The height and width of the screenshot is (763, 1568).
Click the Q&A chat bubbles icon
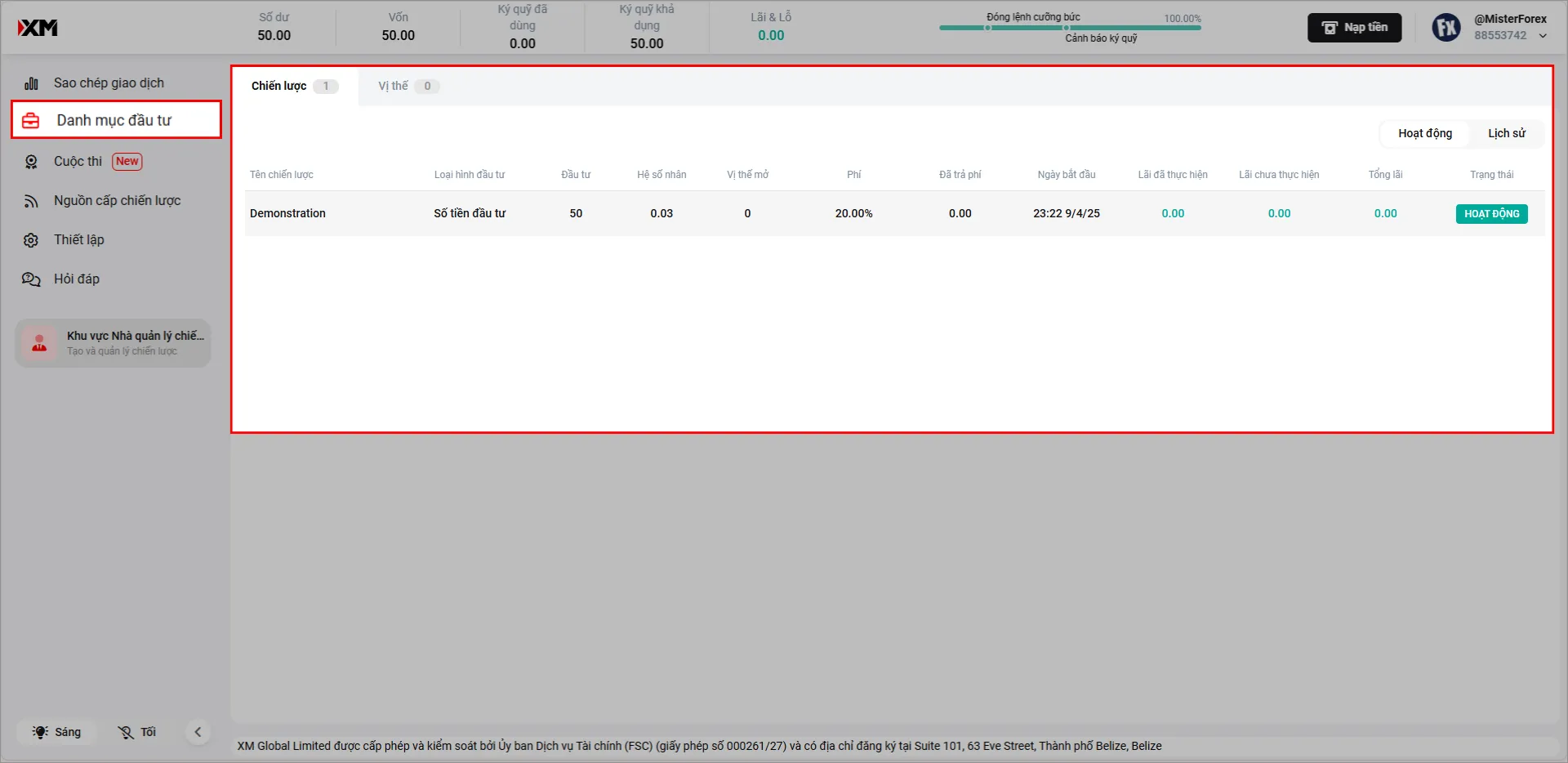[x=31, y=279]
